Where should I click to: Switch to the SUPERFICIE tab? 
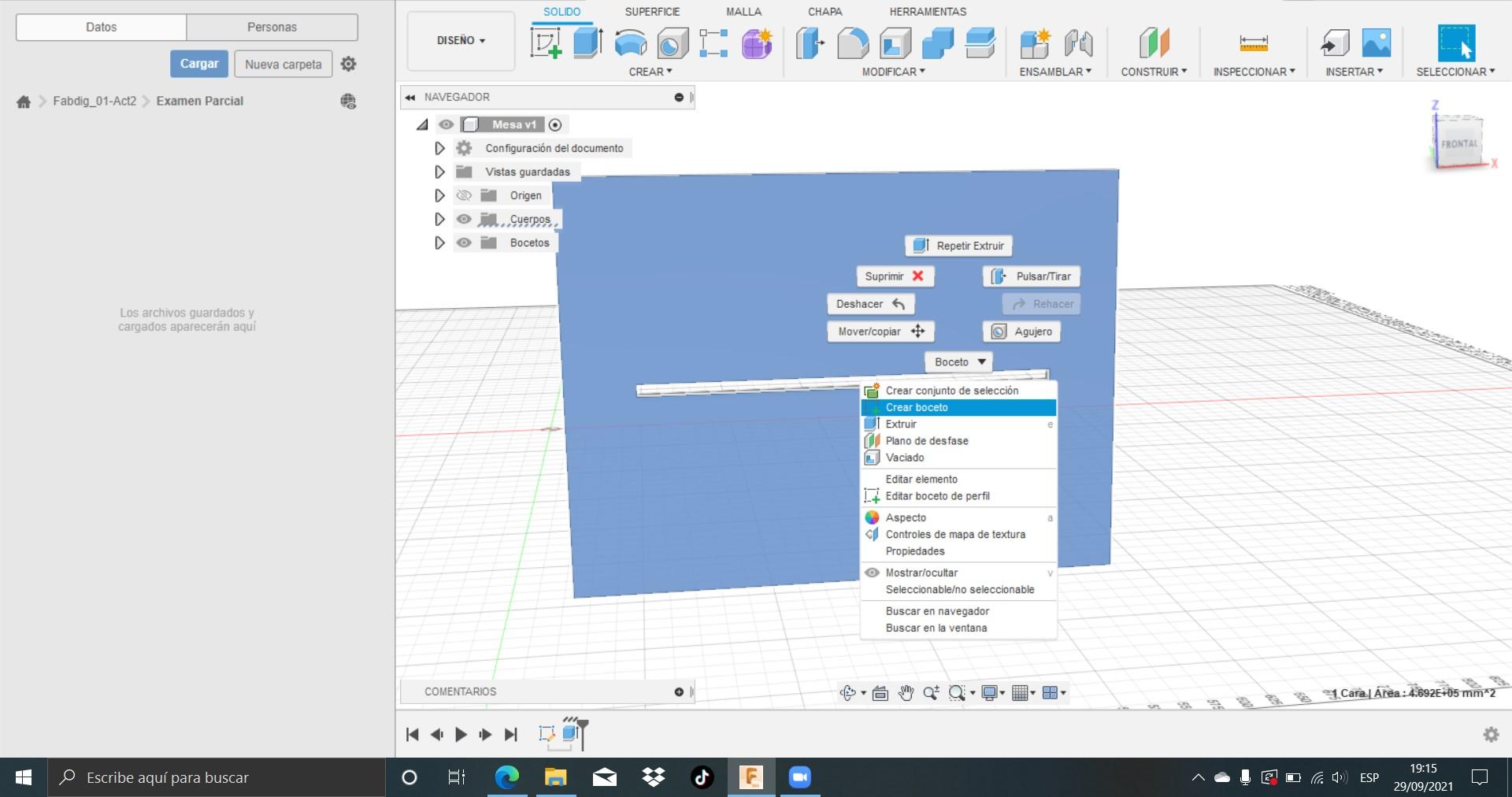[x=652, y=12]
